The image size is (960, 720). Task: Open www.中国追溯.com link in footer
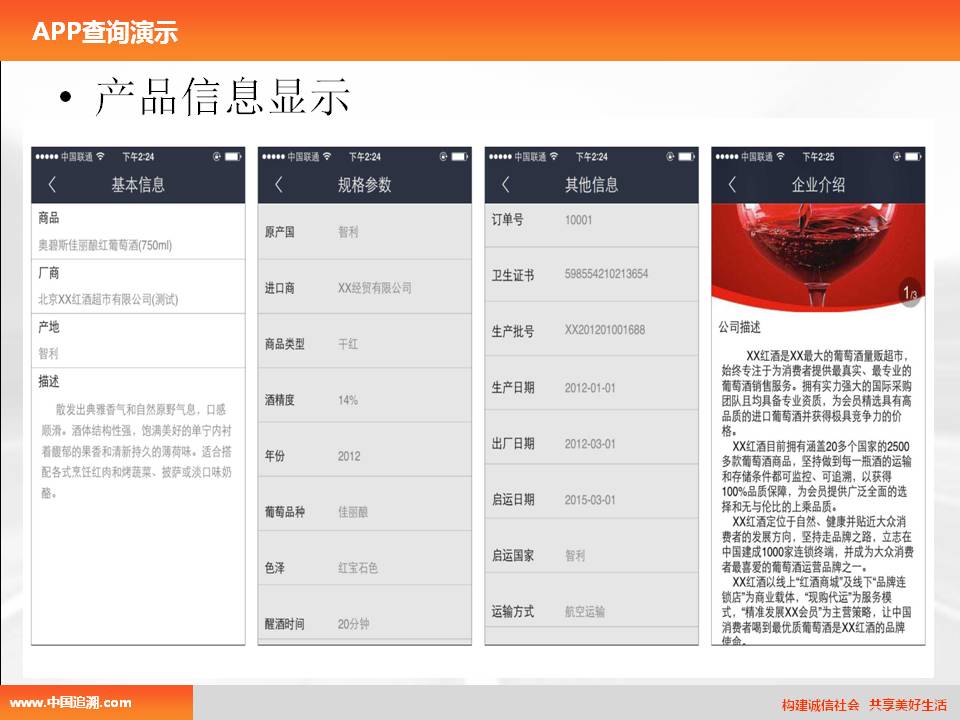70,702
